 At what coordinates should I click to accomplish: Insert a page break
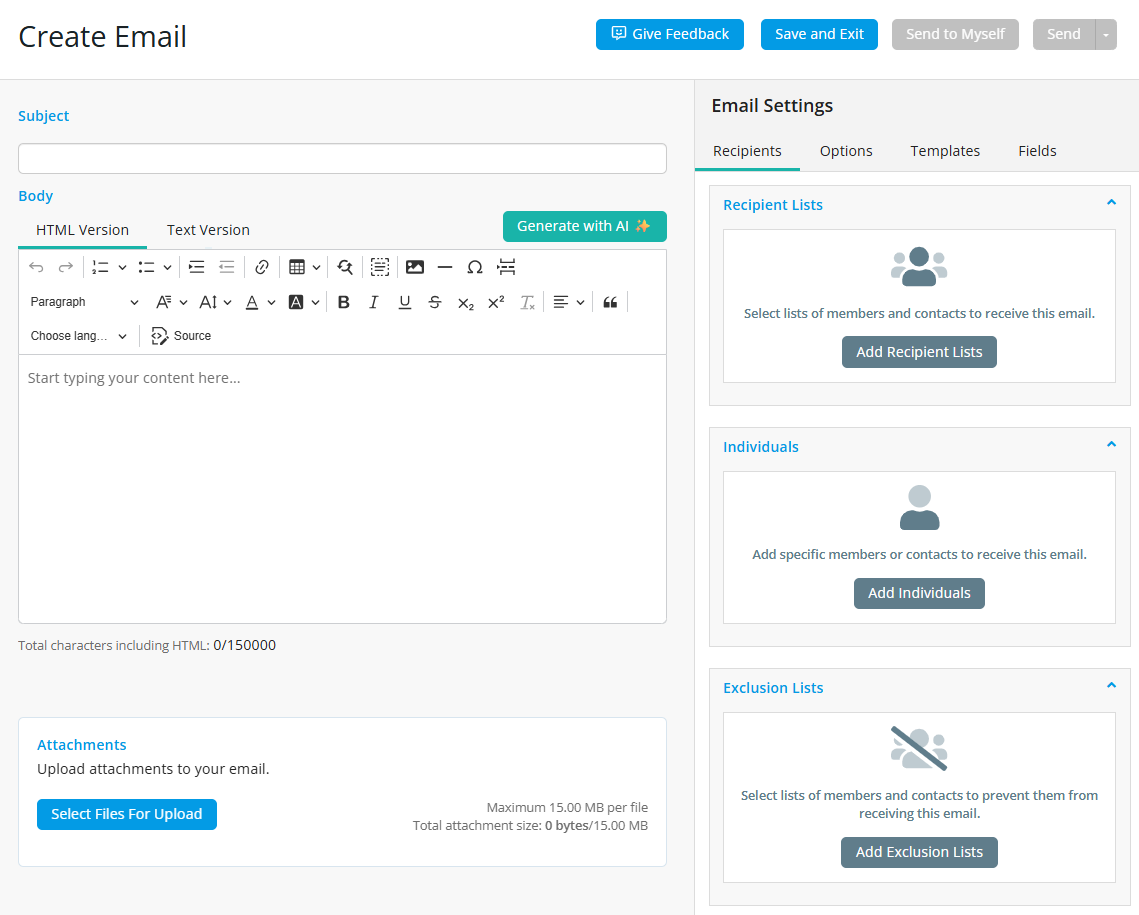[x=506, y=267]
